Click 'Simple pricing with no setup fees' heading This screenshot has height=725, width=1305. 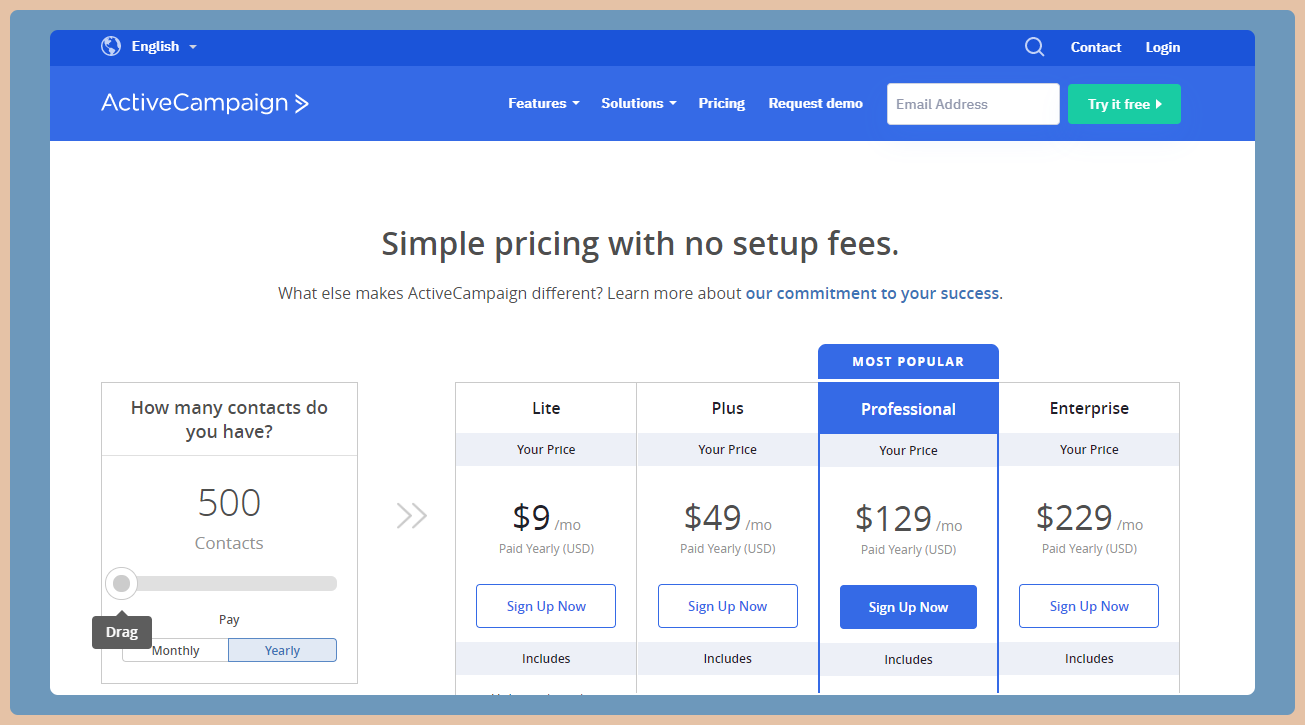[640, 244]
